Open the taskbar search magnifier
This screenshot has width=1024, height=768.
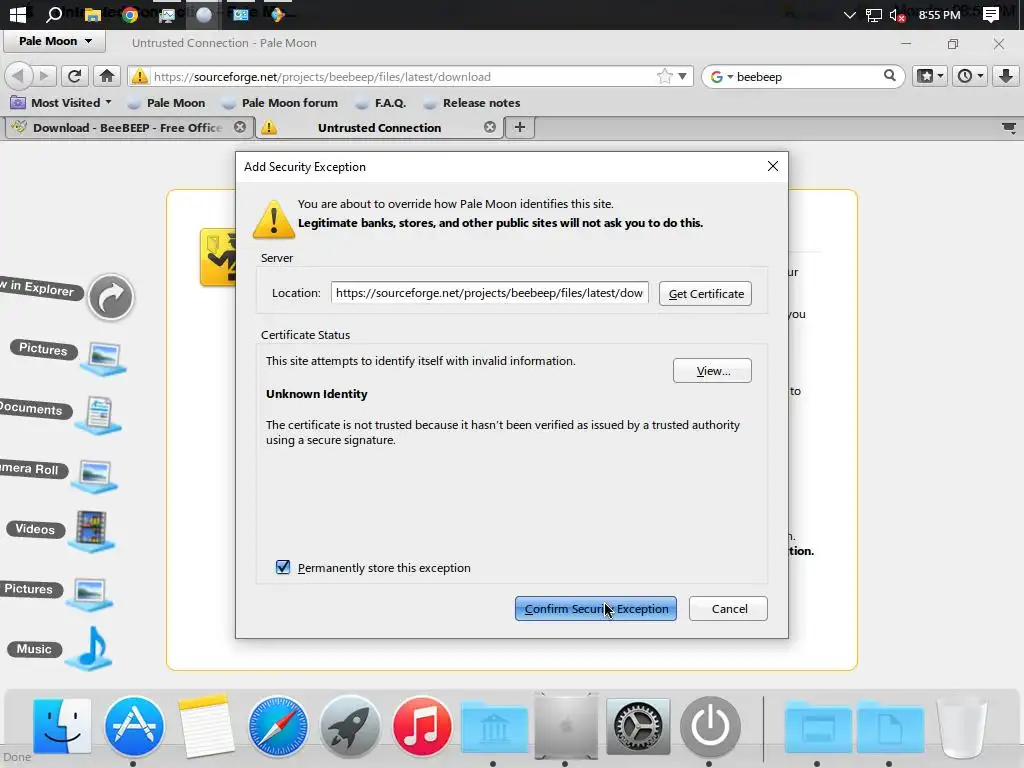(x=55, y=14)
